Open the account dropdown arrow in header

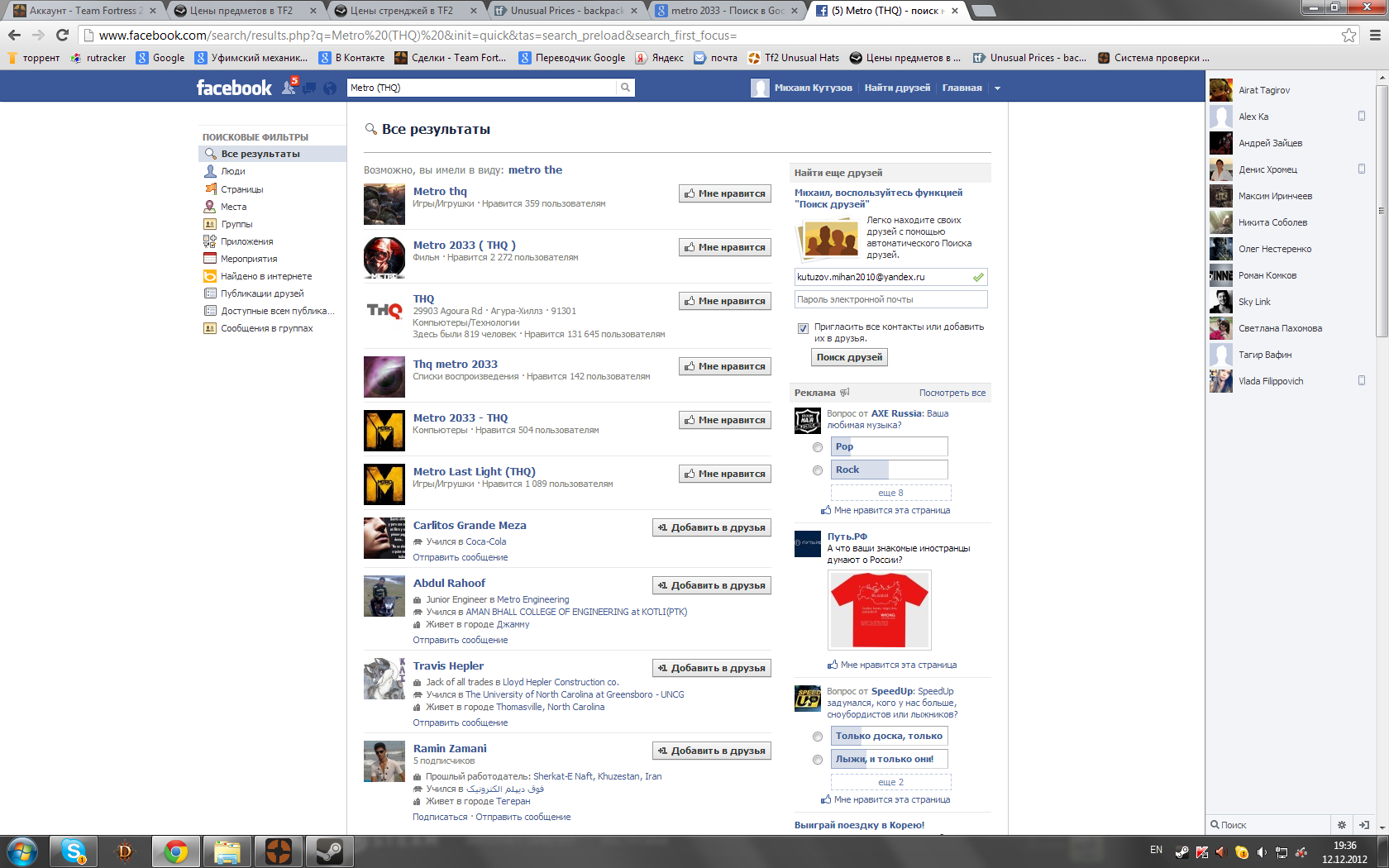(997, 88)
